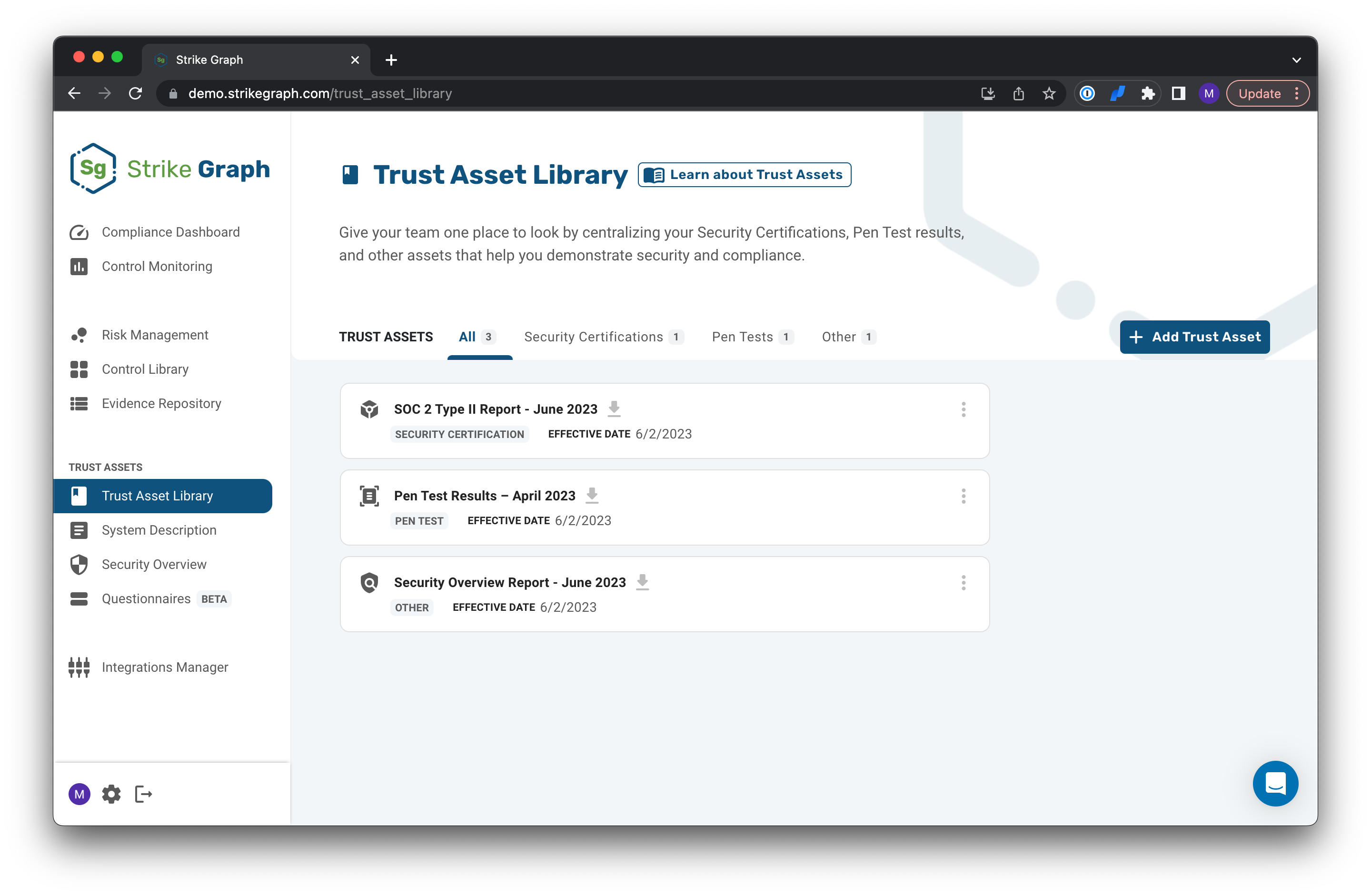Image resolution: width=1371 pixels, height=896 pixels.
Task: Click the System Description document icon
Action: click(79, 530)
